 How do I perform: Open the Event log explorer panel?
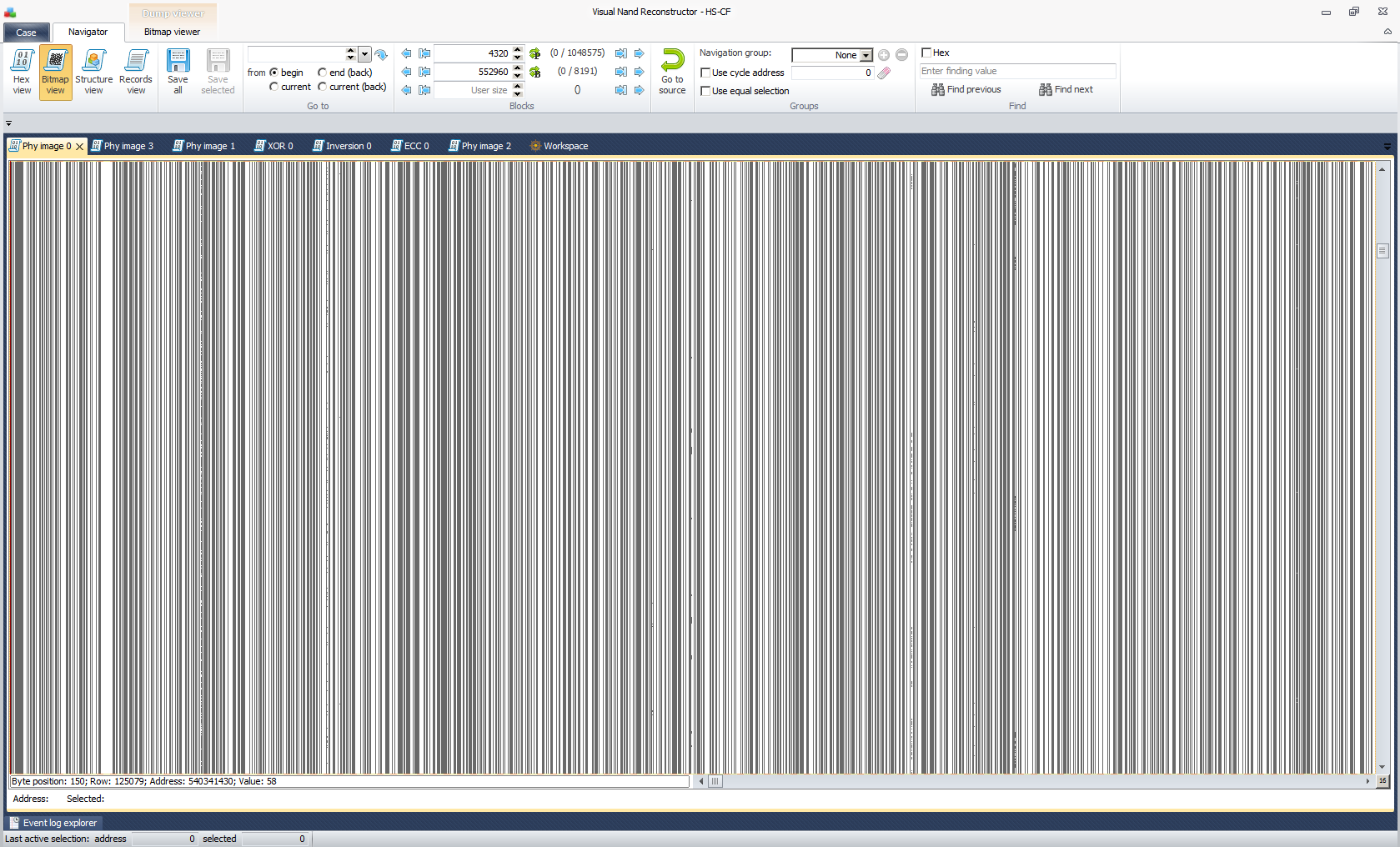pyautogui.click(x=53, y=823)
